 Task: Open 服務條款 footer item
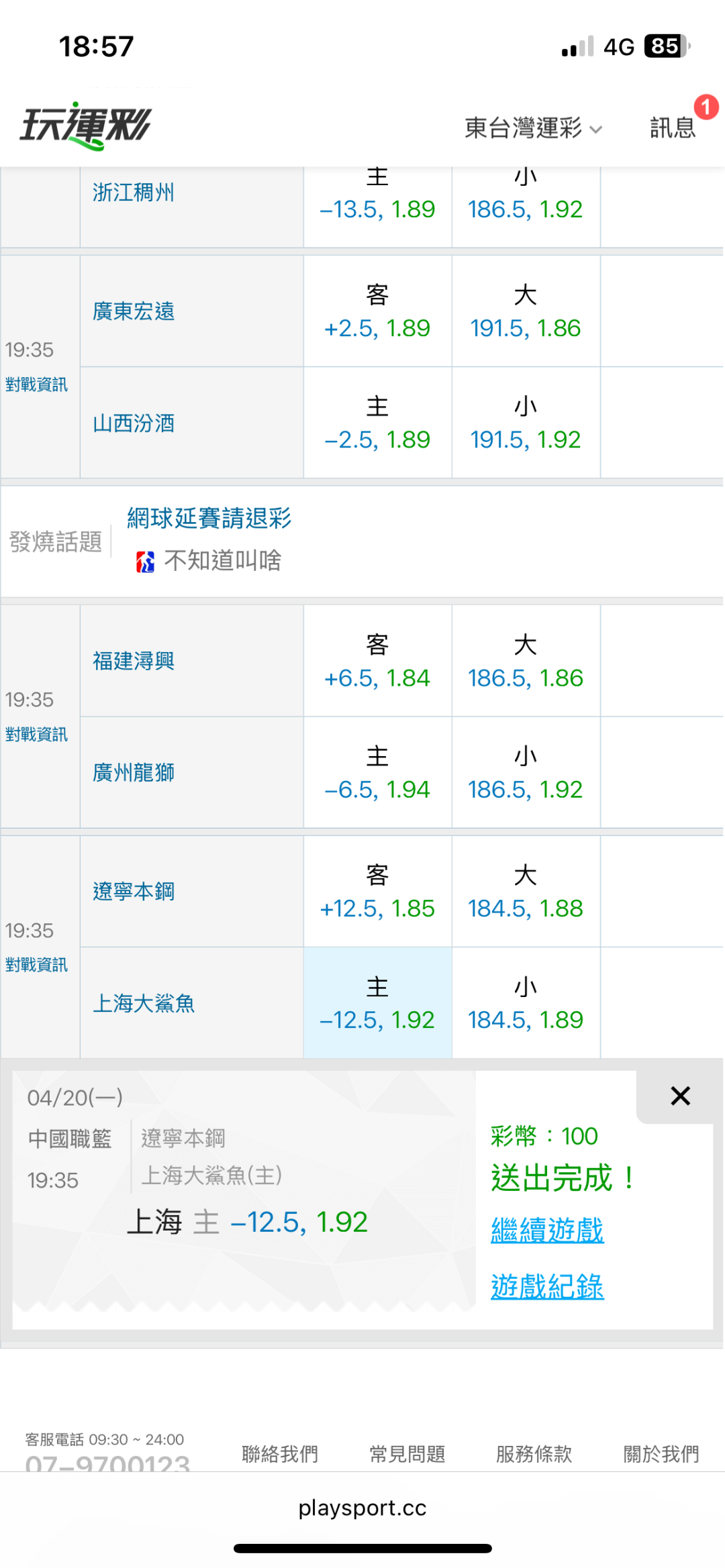pos(534,1454)
